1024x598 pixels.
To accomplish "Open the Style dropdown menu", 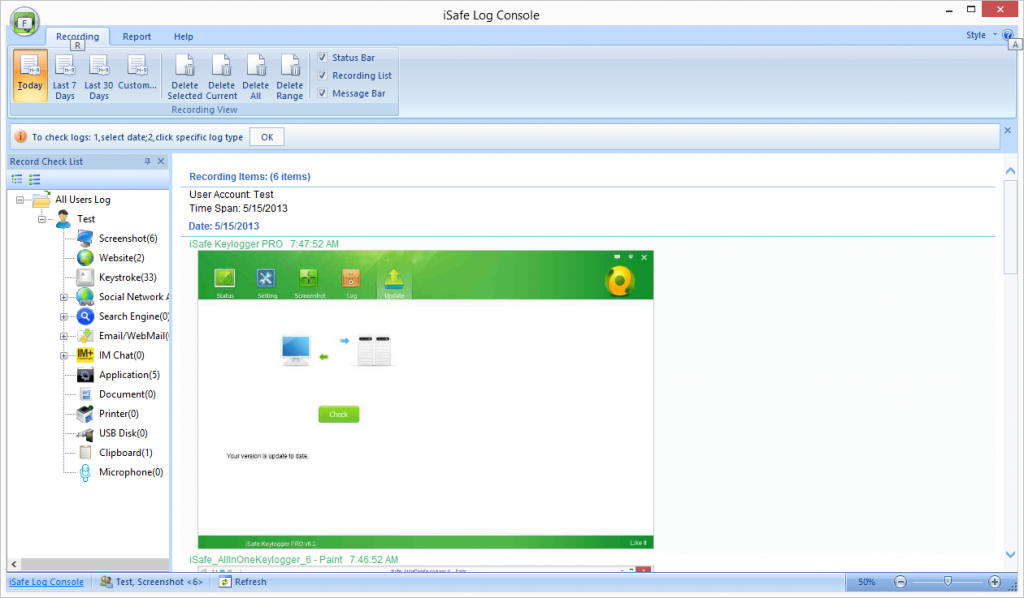I will point(980,36).
